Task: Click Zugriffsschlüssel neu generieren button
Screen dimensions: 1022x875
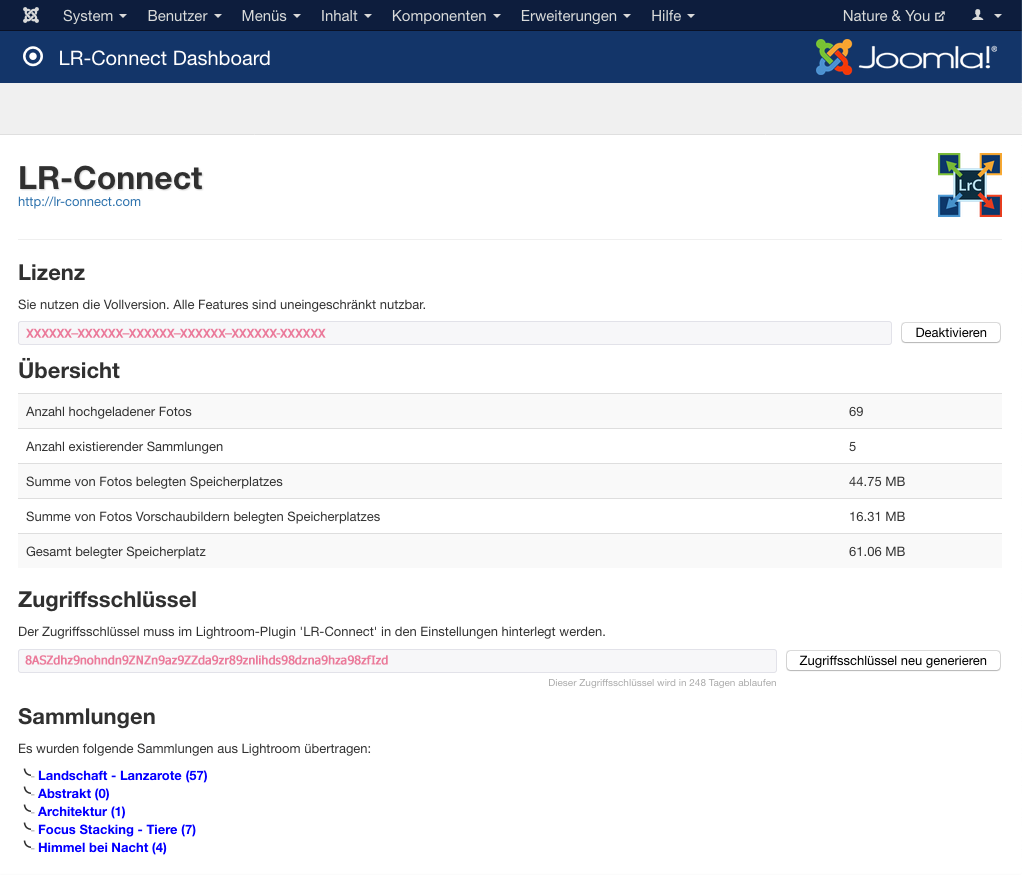Action: [893, 661]
